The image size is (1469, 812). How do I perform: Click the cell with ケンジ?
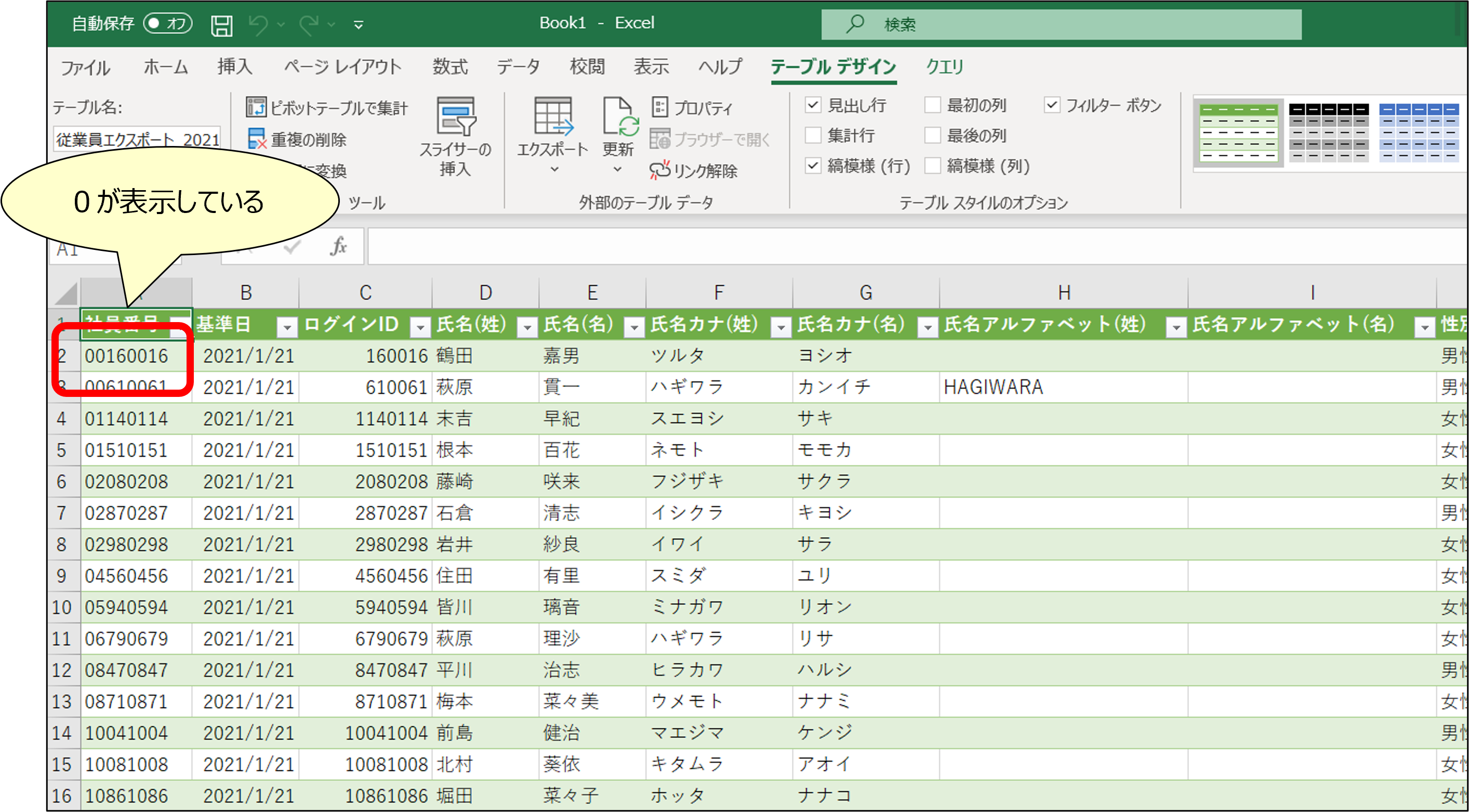(866, 733)
